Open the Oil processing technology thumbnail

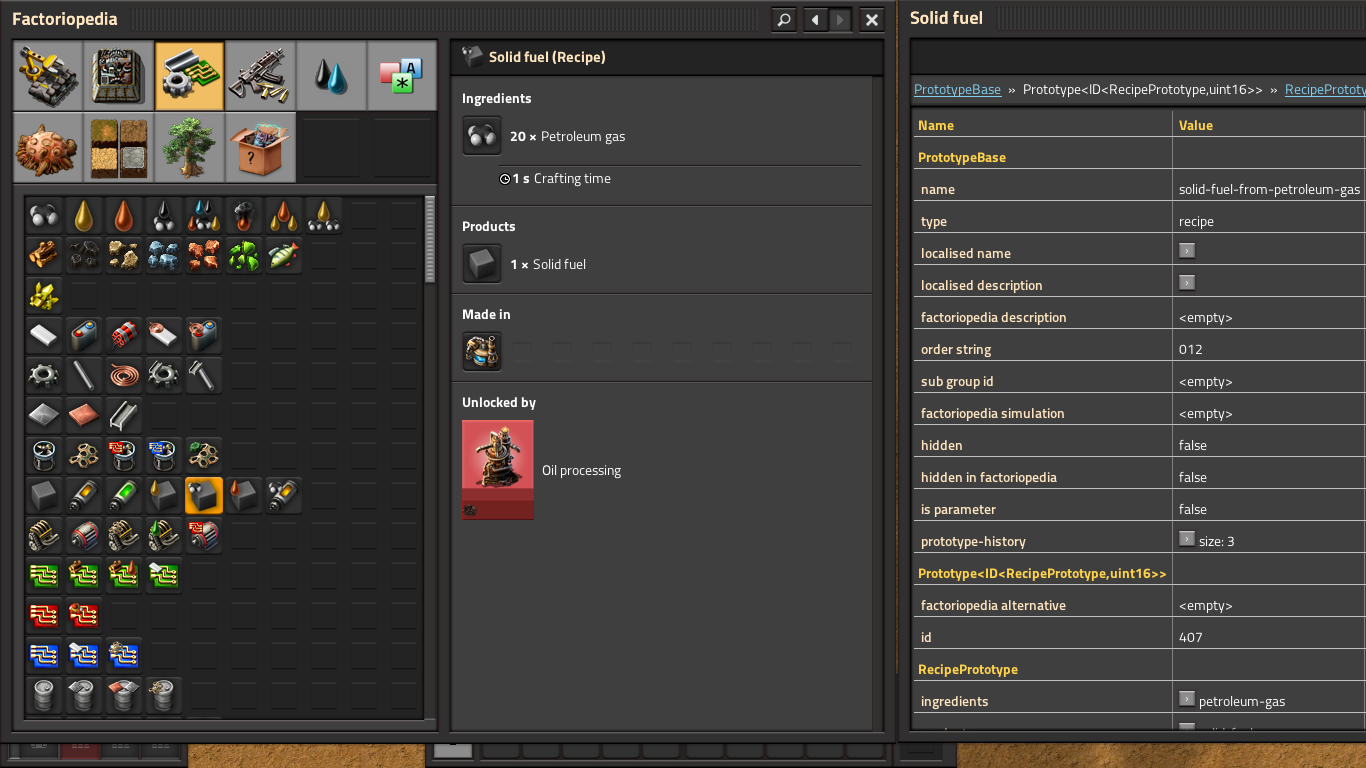point(498,470)
